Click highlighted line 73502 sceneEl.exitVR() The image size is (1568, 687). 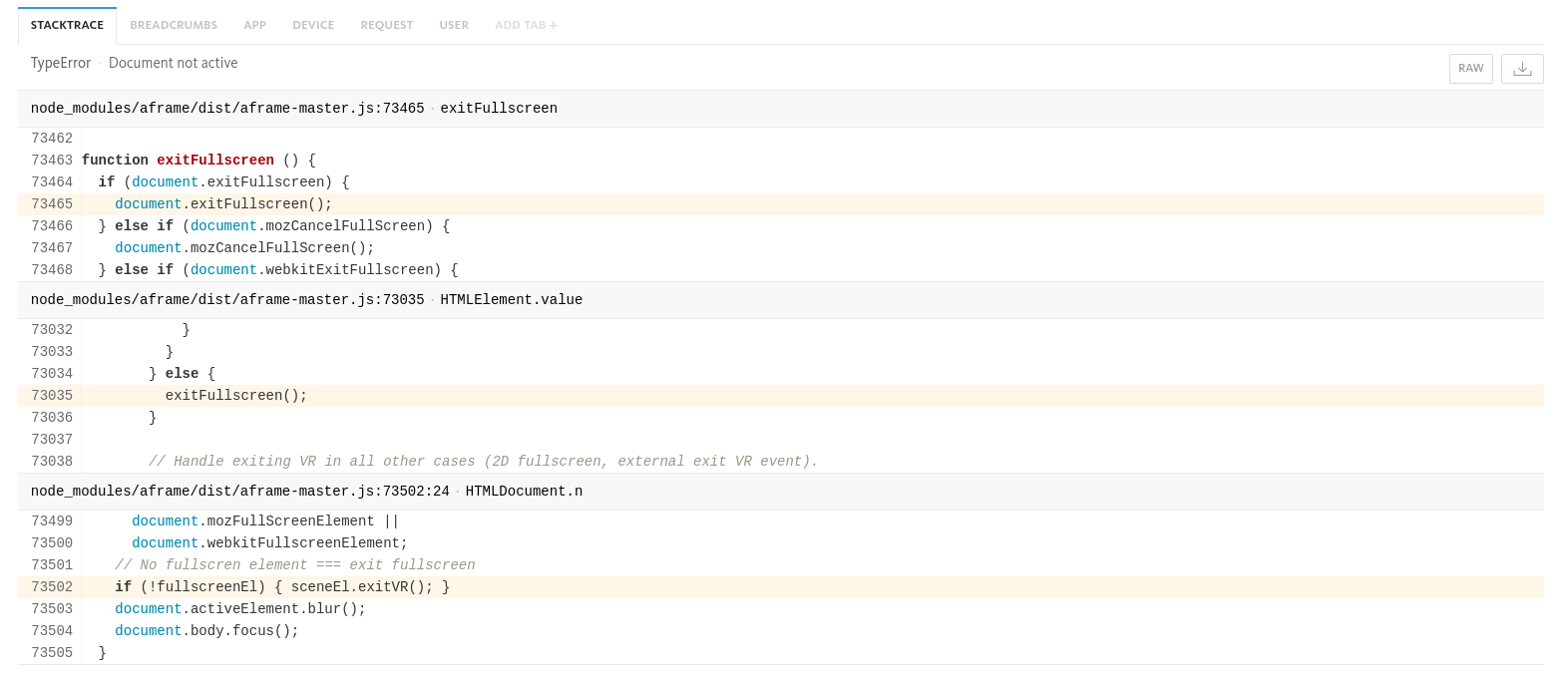coord(282,587)
